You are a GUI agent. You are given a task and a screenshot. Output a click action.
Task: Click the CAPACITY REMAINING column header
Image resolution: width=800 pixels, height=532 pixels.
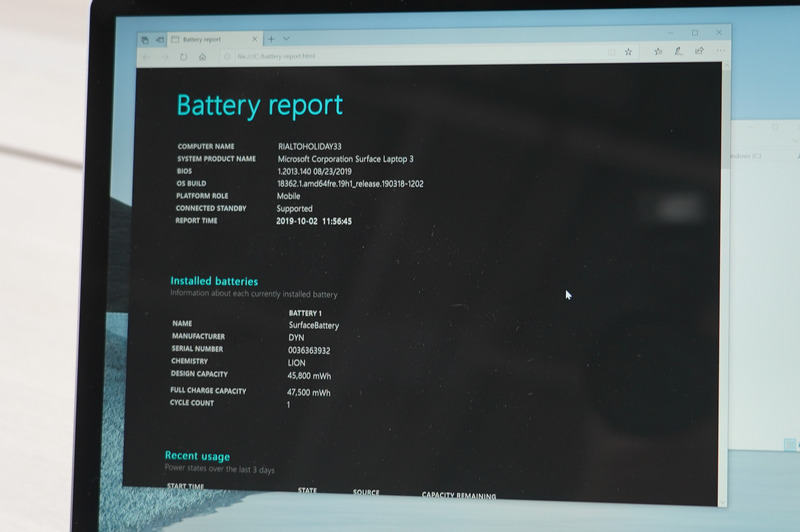[459, 495]
